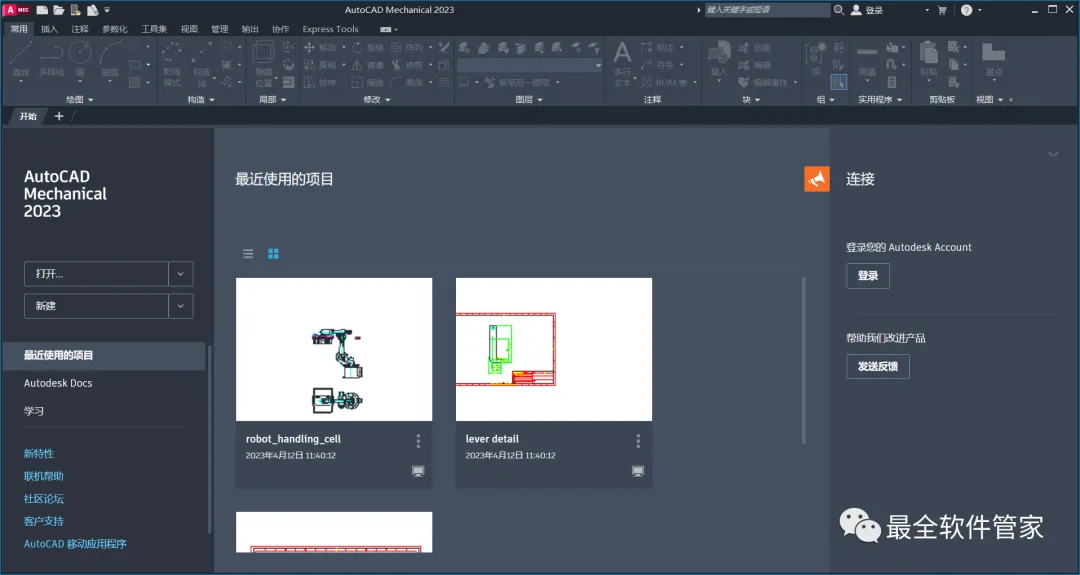Select the Line (直线) tool
The height and width of the screenshot is (575, 1080).
click(21, 59)
